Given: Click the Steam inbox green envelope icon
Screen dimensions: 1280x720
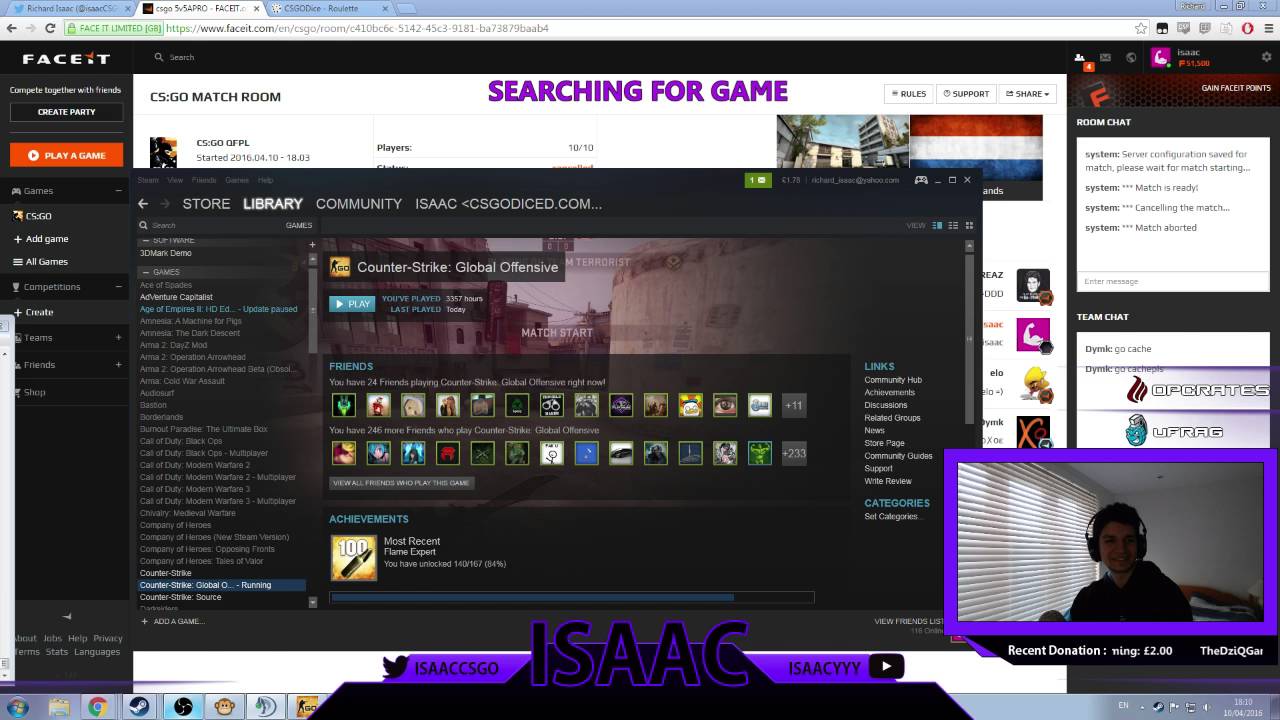Looking at the screenshot, I should click(758, 180).
